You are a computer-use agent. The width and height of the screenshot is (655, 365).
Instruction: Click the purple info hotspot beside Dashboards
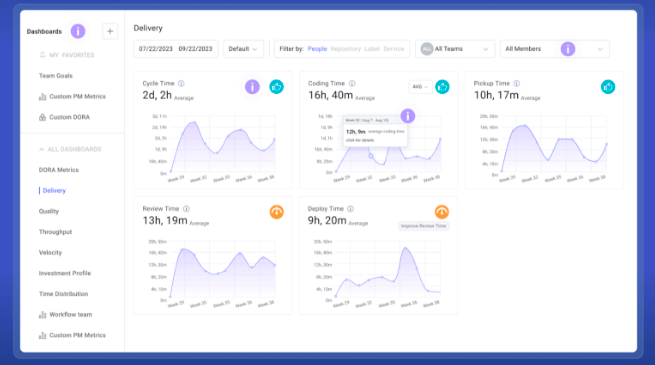point(78,31)
